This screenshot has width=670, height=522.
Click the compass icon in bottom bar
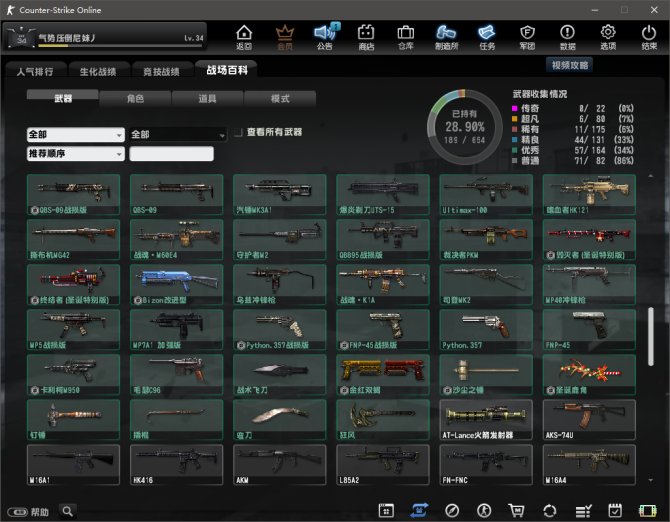[452, 510]
